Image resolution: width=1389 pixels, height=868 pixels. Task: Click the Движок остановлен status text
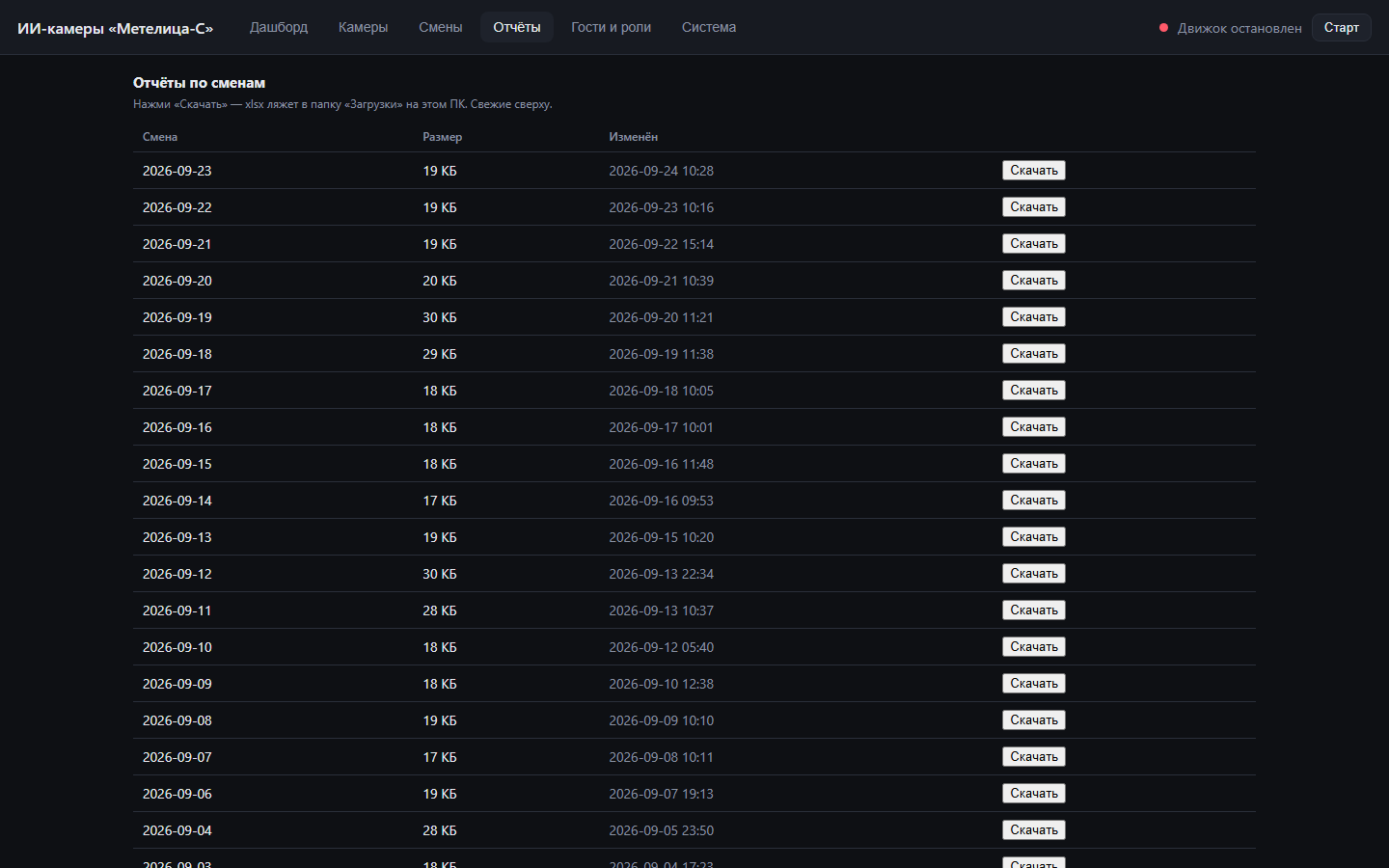[x=1239, y=28]
